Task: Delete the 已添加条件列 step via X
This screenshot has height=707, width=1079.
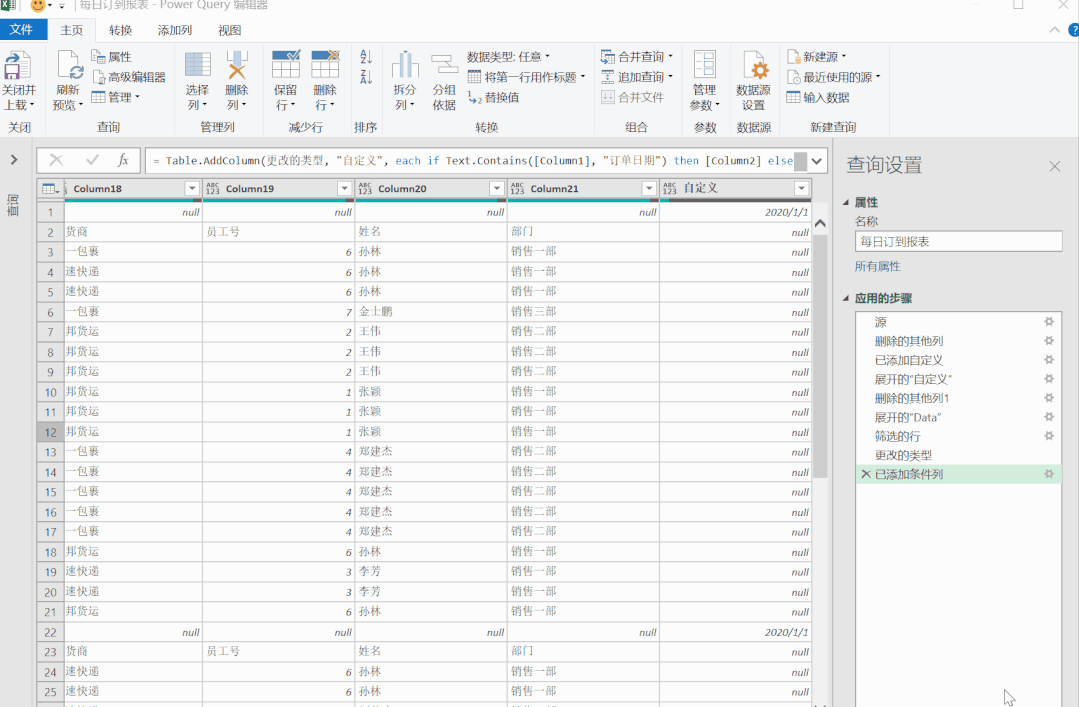Action: click(x=866, y=474)
